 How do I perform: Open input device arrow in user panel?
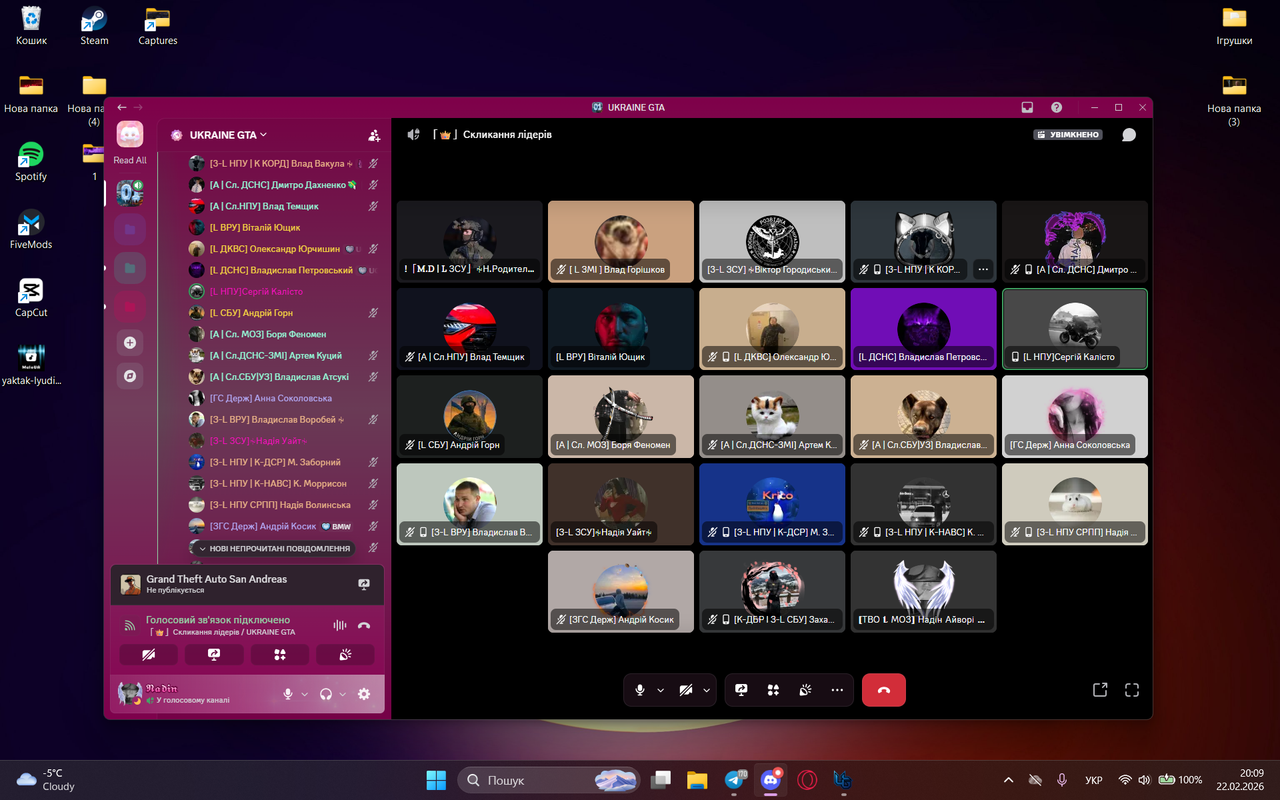[304, 694]
